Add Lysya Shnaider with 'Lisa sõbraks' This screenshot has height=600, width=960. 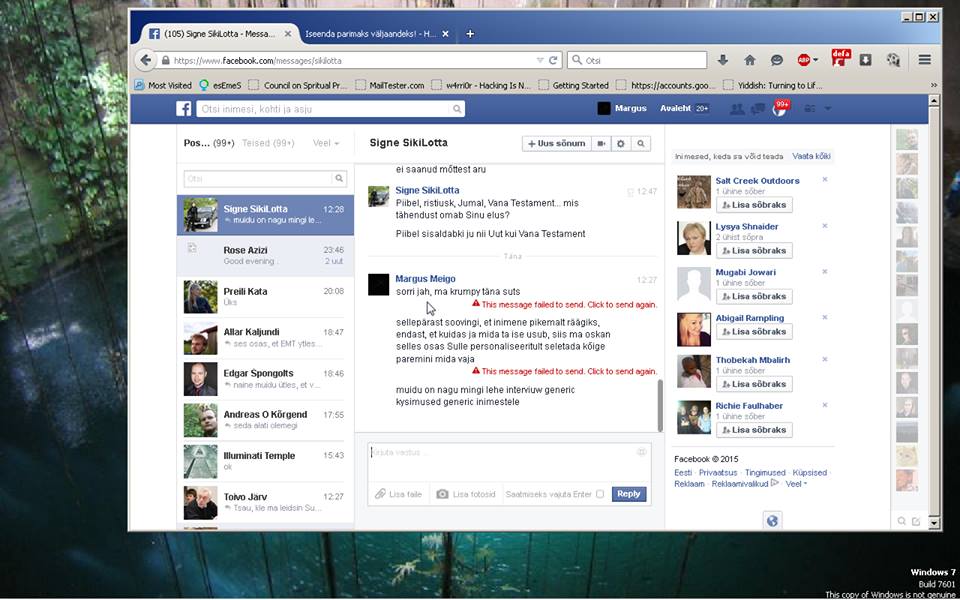754,250
